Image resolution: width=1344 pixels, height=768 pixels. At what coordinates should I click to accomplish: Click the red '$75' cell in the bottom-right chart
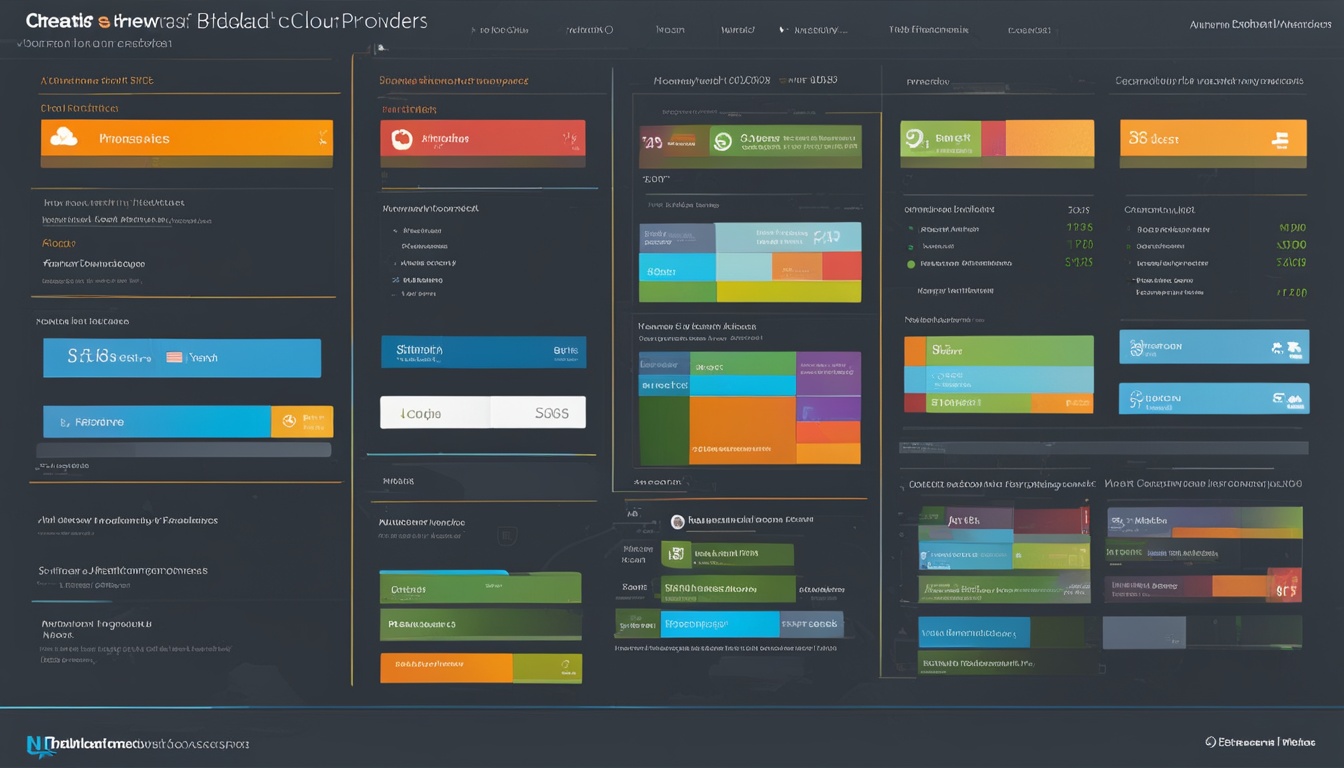click(x=1285, y=585)
